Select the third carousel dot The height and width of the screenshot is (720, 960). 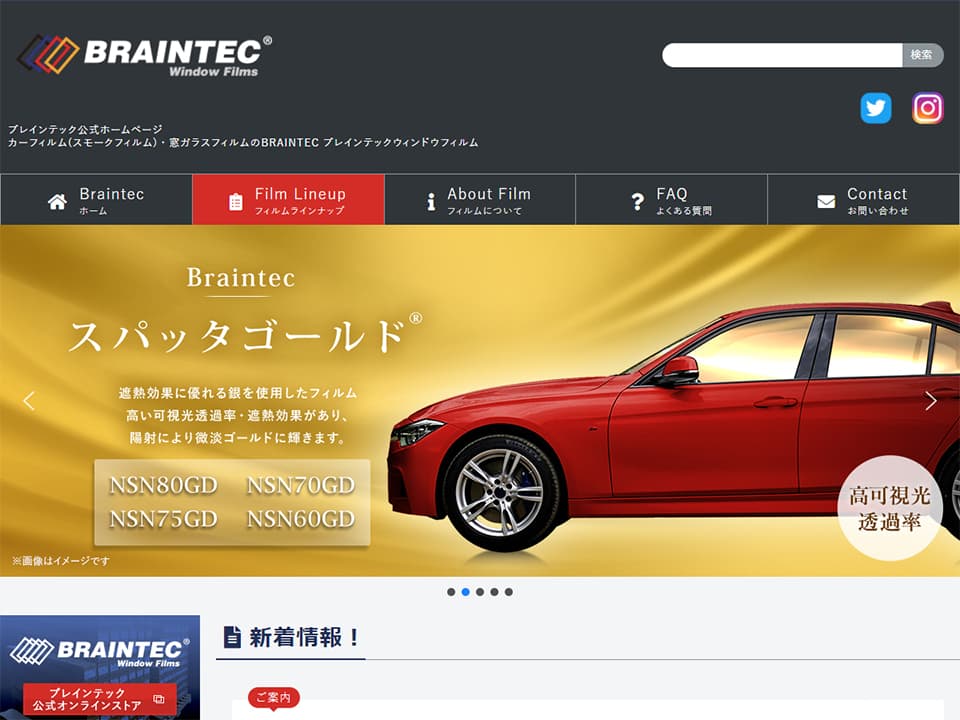pos(480,592)
